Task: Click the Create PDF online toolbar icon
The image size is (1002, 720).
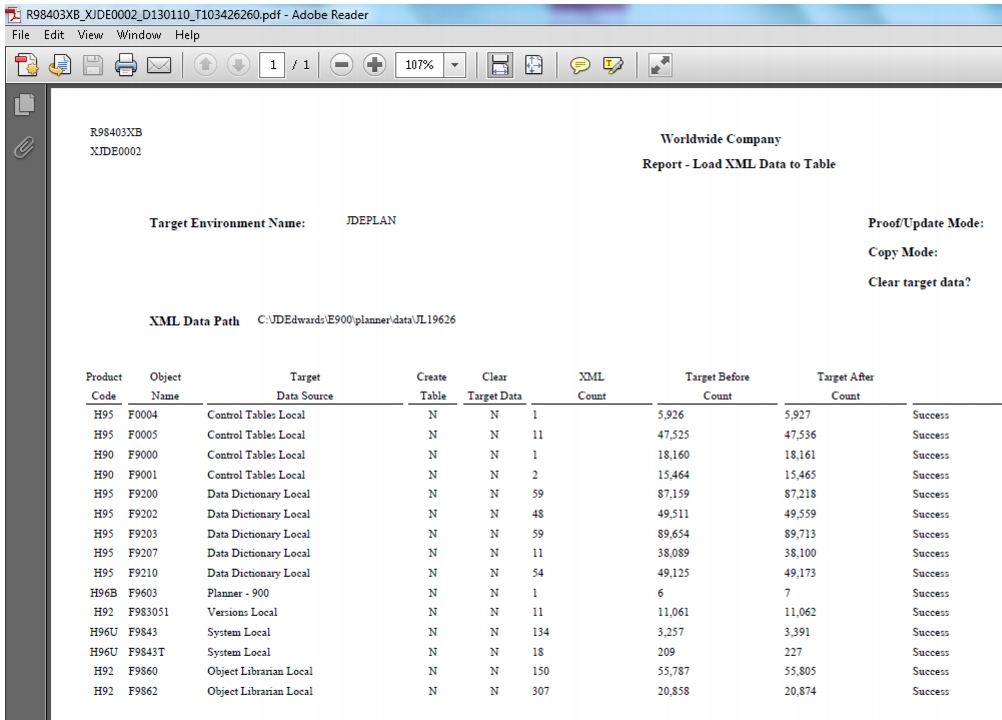Action: (x=26, y=65)
